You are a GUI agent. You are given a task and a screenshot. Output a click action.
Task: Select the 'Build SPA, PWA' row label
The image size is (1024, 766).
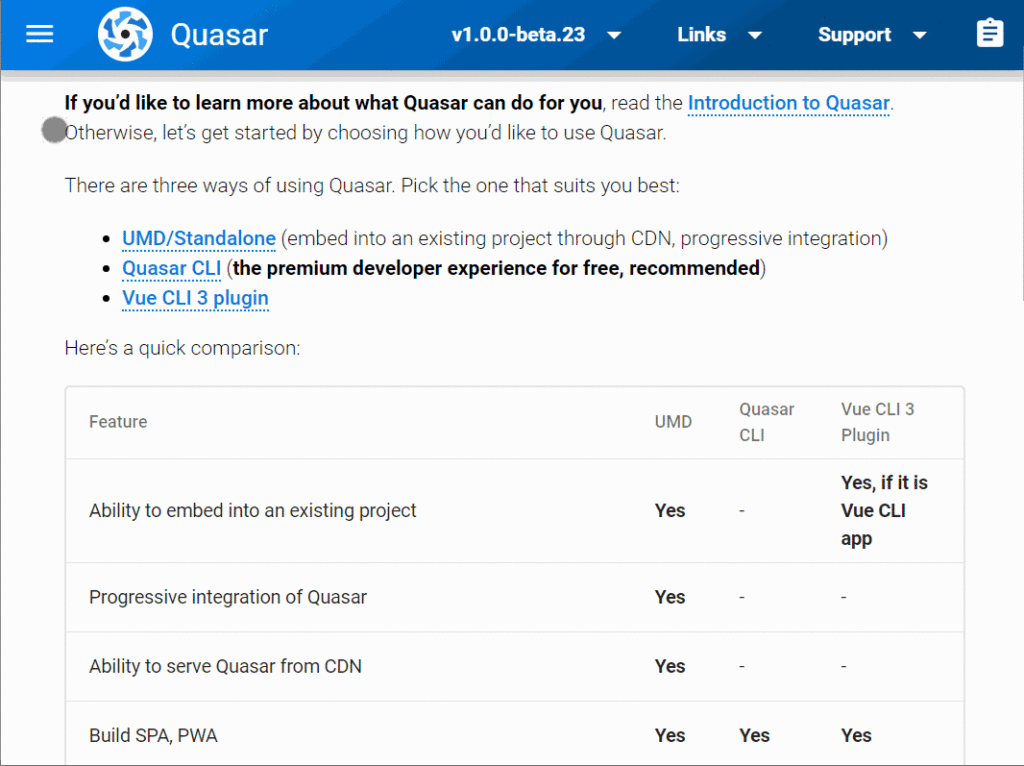(153, 735)
